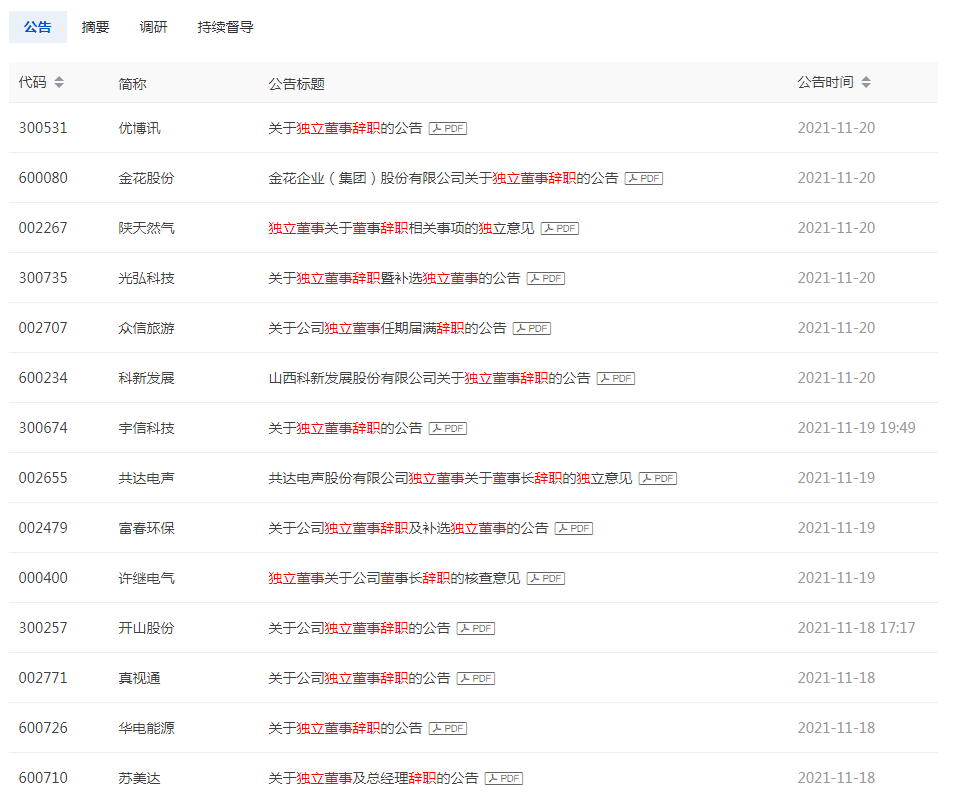Open the 持续督导 tab
955x799 pixels.
(226, 27)
